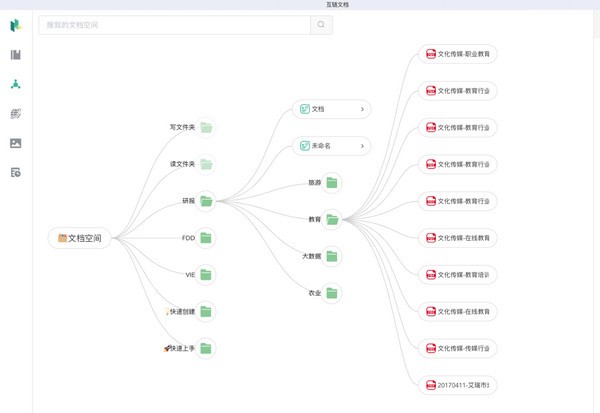Collapse the 教育 open folder node
600x413 pixels.
(332, 219)
